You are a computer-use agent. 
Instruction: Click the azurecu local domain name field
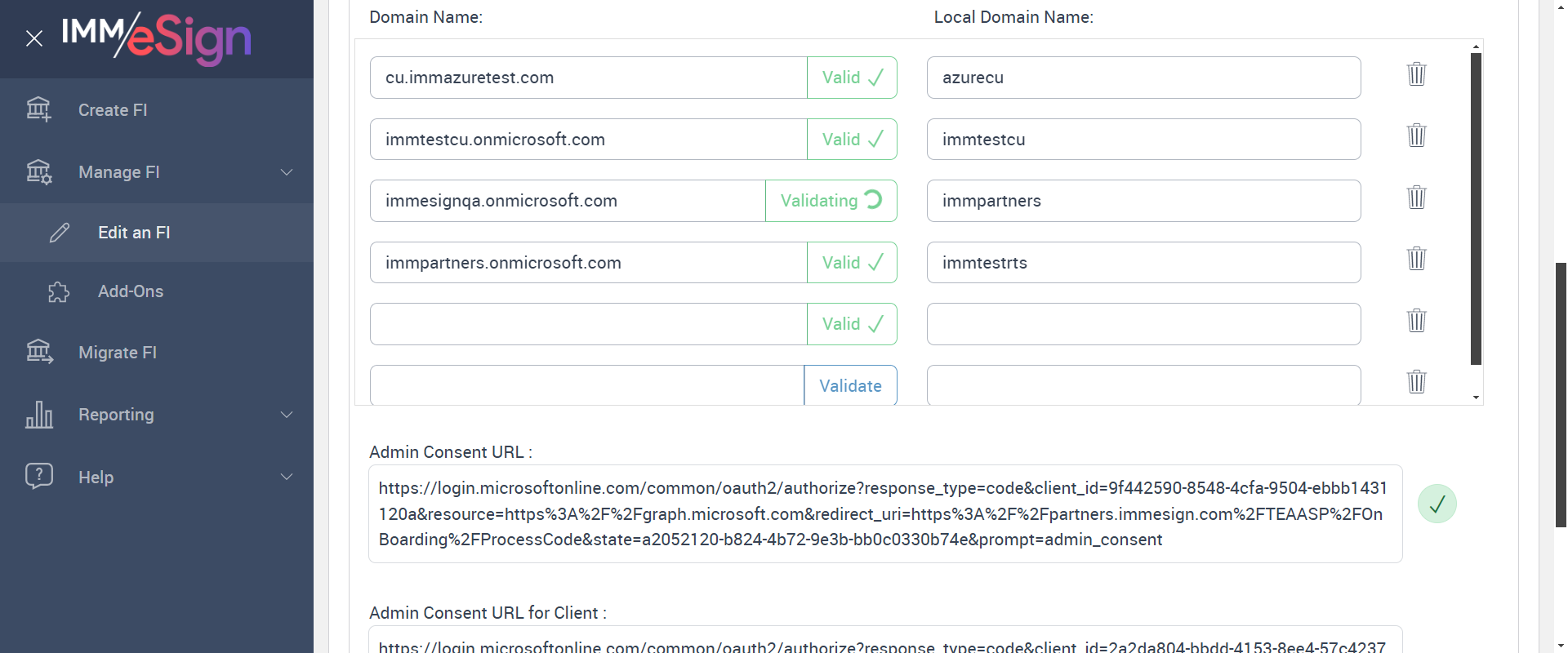point(1143,78)
